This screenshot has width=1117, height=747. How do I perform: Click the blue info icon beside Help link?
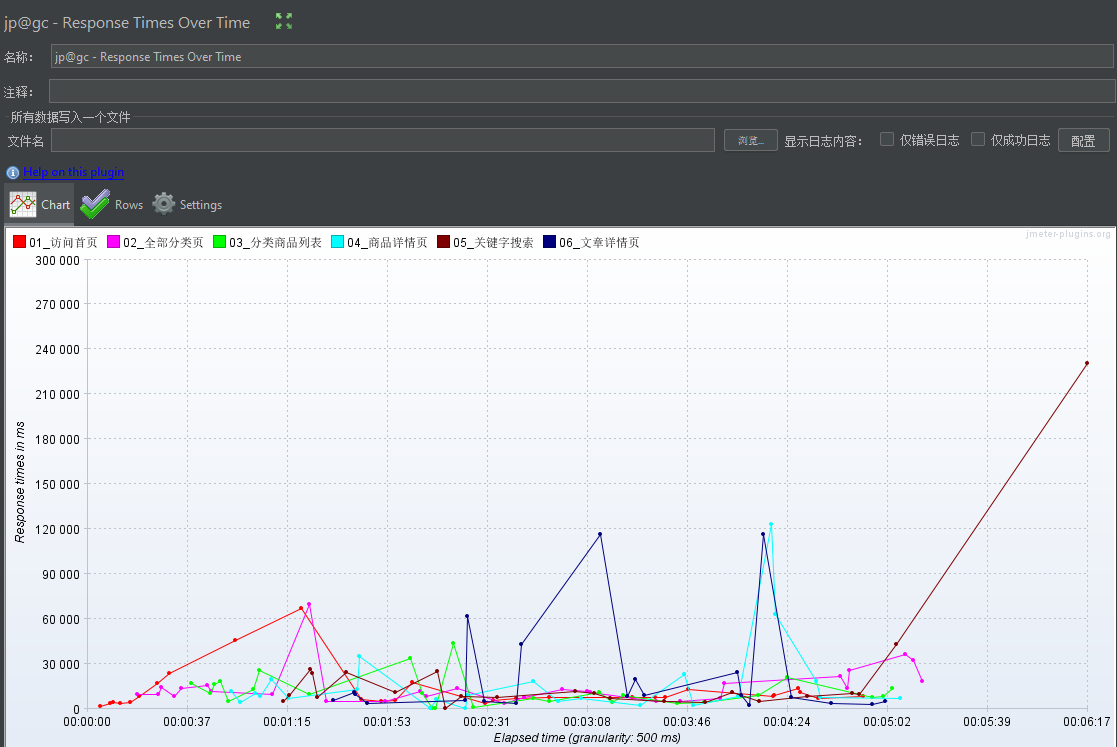pyautogui.click(x=13, y=172)
